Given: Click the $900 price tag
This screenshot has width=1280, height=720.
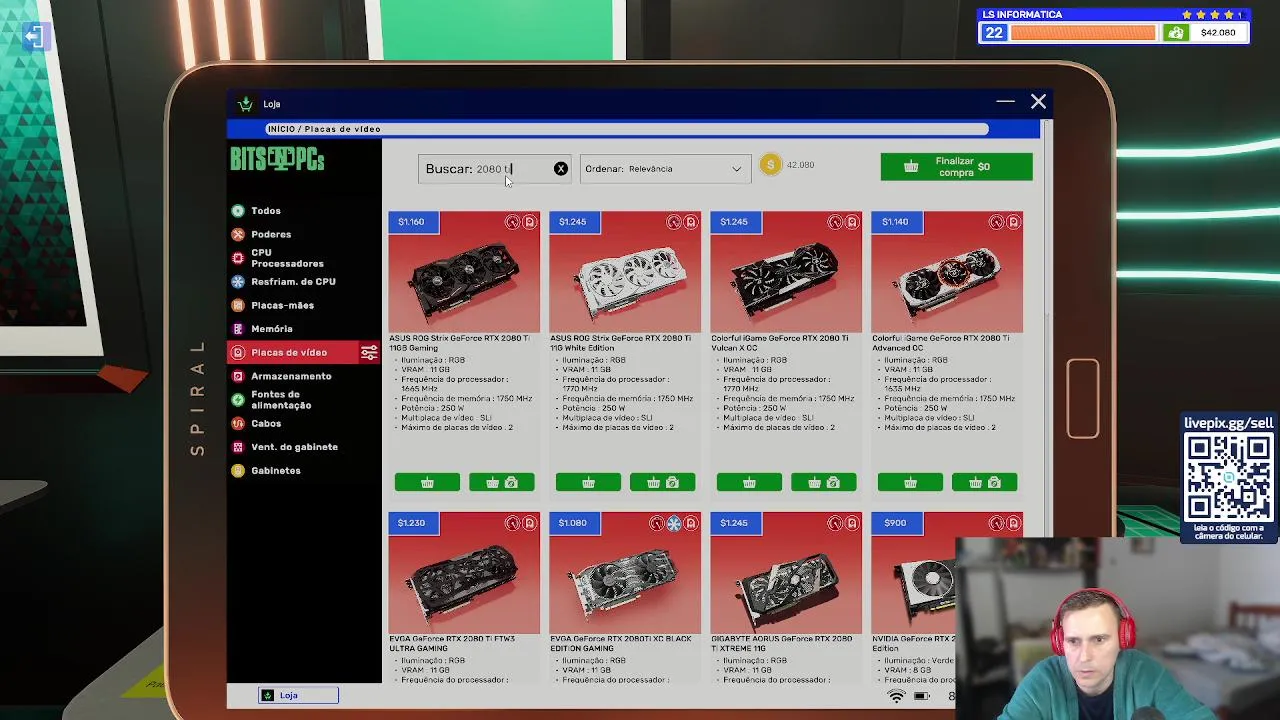Looking at the screenshot, I should coord(895,523).
